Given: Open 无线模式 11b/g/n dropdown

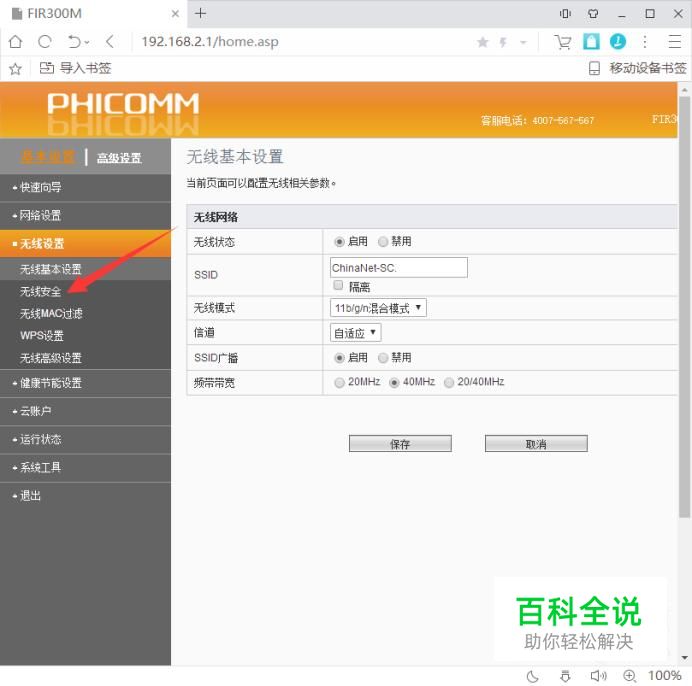Looking at the screenshot, I should tap(378, 308).
